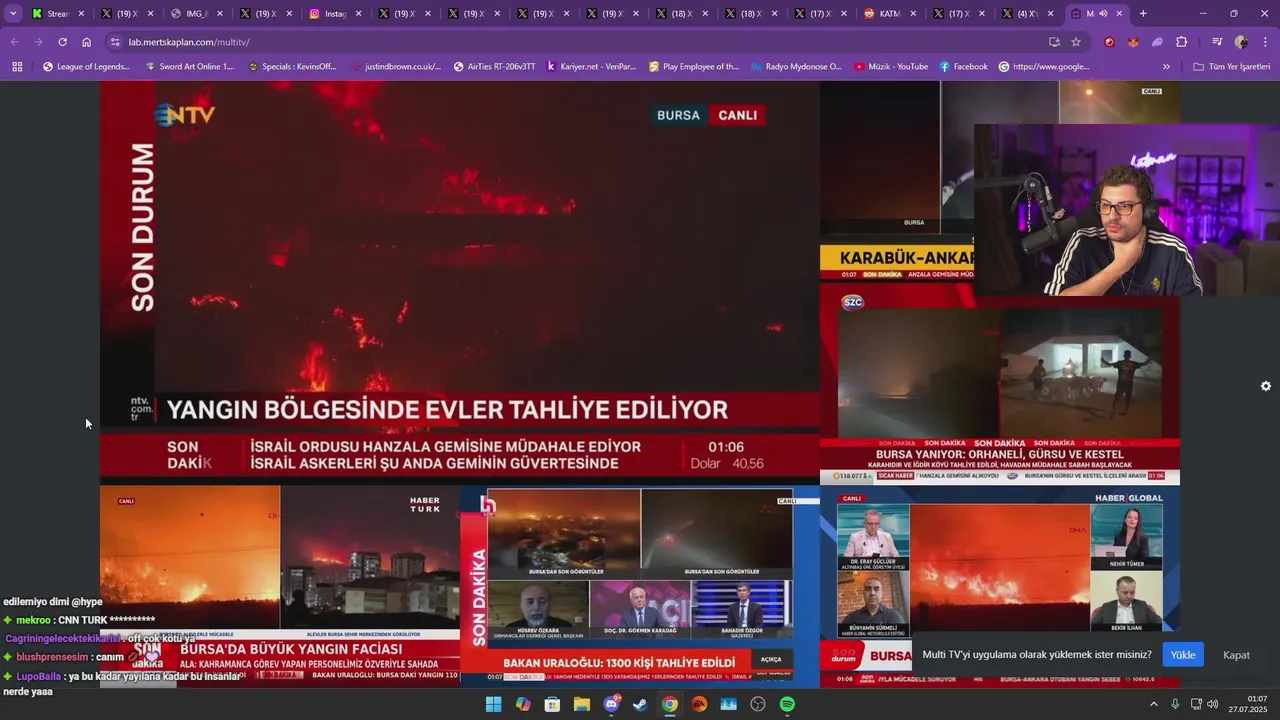The height and width of the screenshot is (720, 1280).
Task: Open the bookmarks apps grid icon
Action: coord(17,67)
